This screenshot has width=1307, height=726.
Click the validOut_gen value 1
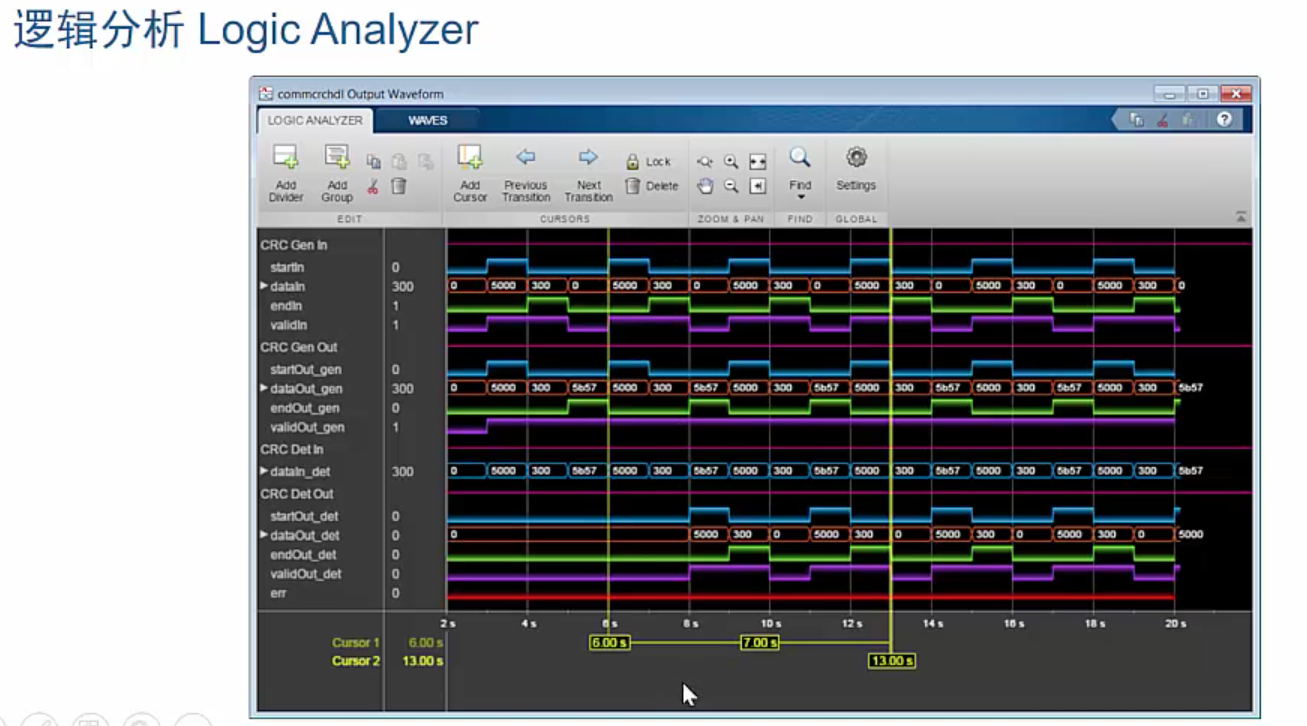pyautogui.click(x=397, y=427)
